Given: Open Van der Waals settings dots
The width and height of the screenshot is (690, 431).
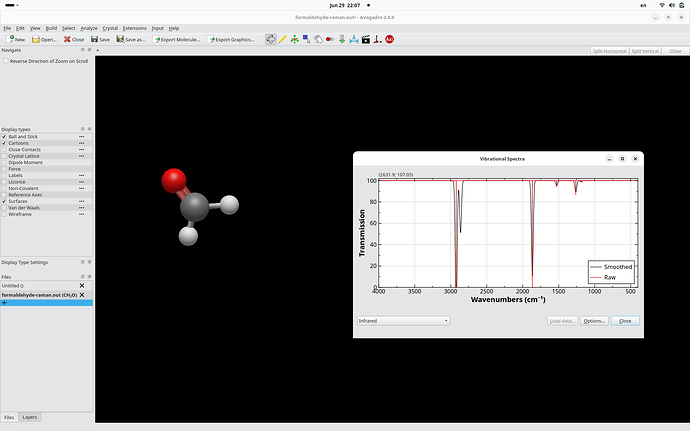Looking at the screenshot, I should click(81, 208).
